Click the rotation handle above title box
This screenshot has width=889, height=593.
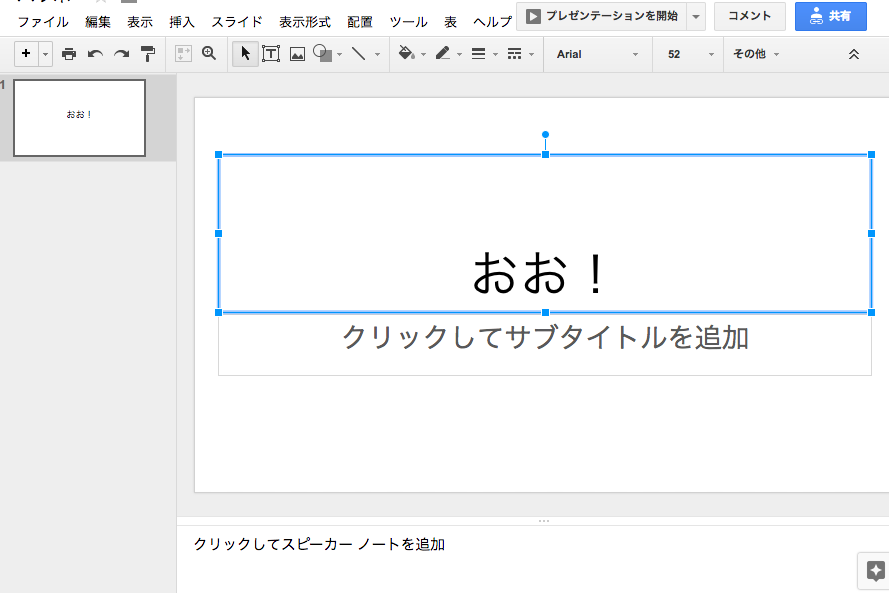tap(545, 134)
